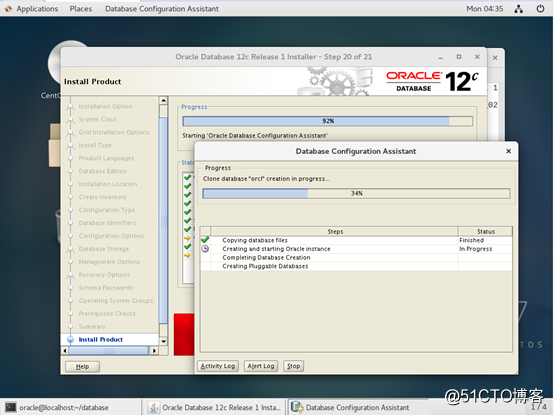Select Creating and starting Oracle instance row
Viewport: 554px width, 415px height.
[356, 249]
